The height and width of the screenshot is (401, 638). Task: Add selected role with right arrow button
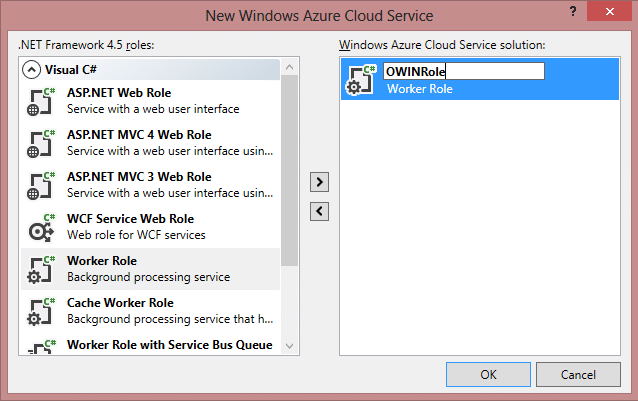point(319,182)
